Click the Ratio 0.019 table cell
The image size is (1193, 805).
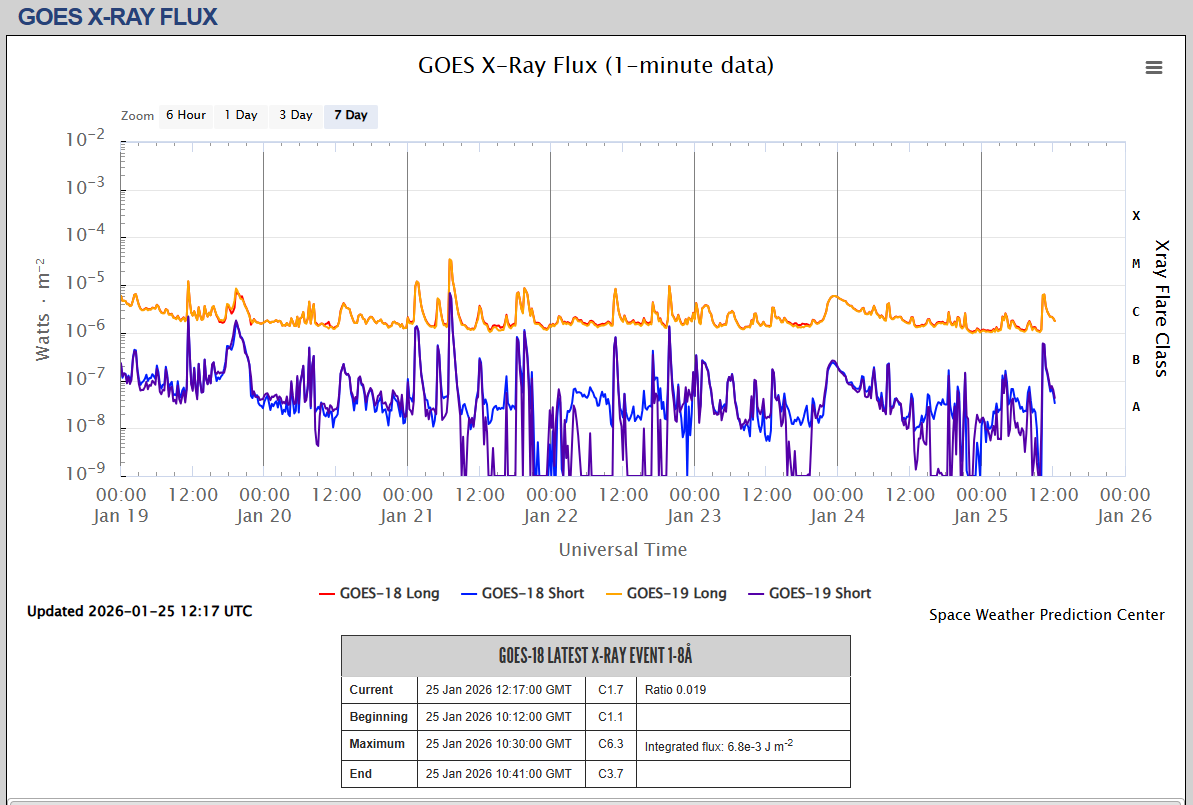coord(675,690)
